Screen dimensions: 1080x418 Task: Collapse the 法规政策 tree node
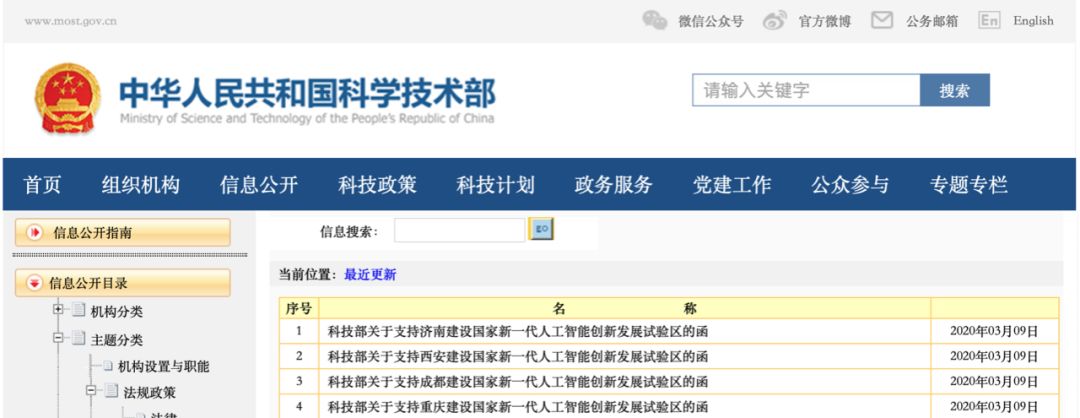tap(91, 390)
